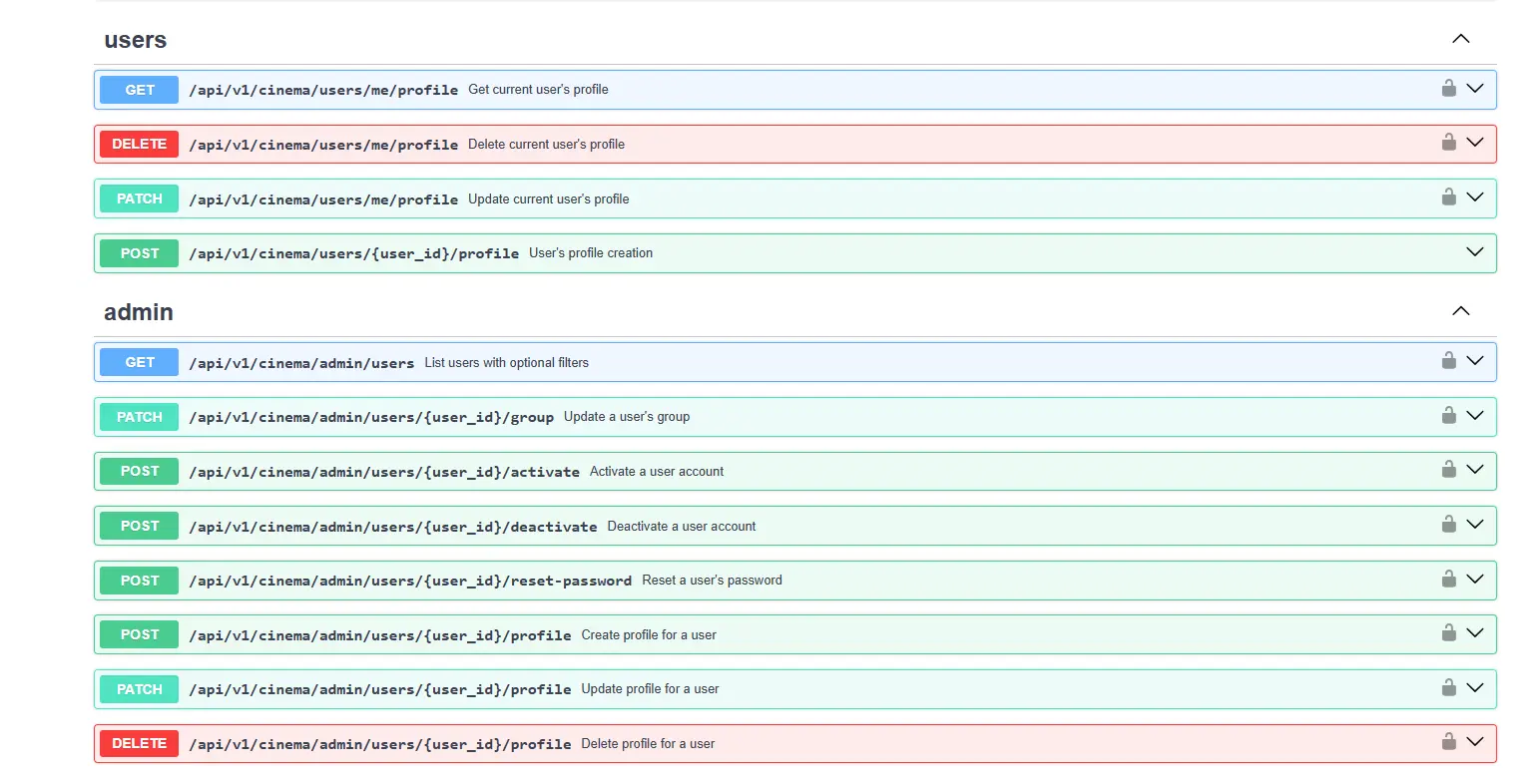Expand chevron on Update profile for a user
Screen dimensions: 1527x784
pyautogui.click(x=1474, y=687)
